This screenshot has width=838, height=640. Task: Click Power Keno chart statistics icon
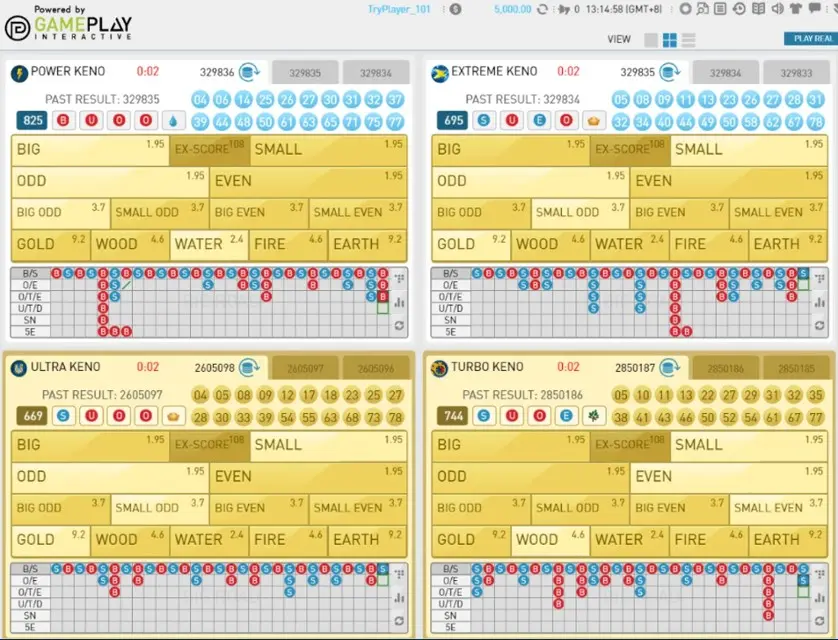(x=399, y=302)
